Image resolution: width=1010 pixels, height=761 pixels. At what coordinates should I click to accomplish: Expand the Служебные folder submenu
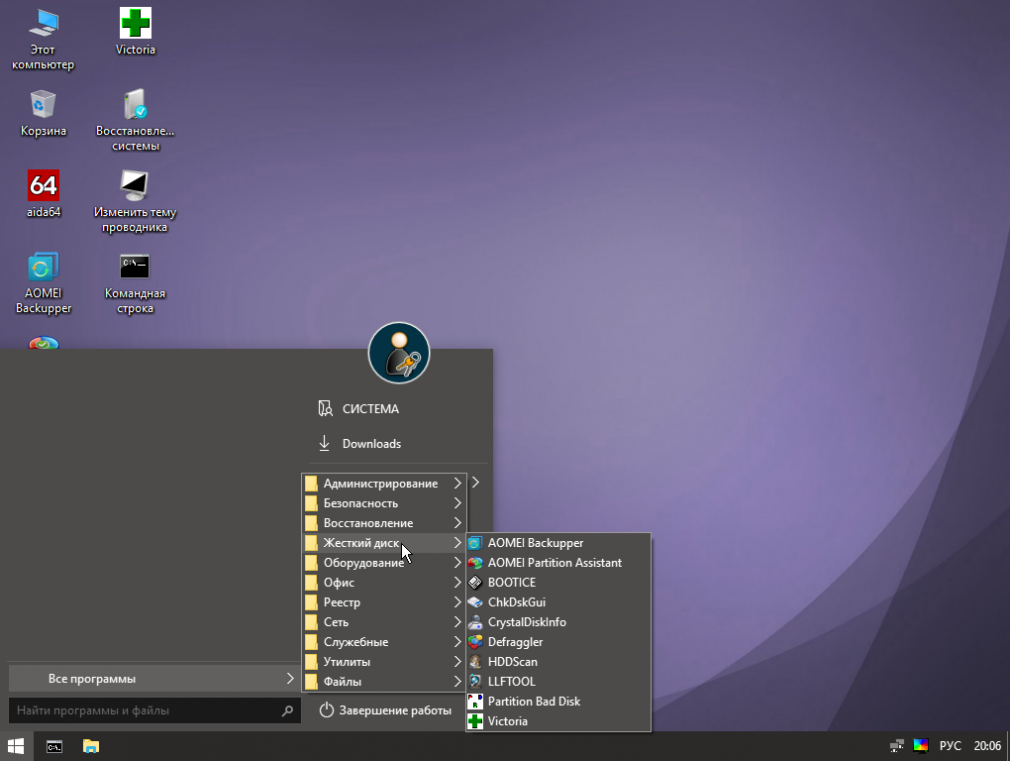coord(384,642)
